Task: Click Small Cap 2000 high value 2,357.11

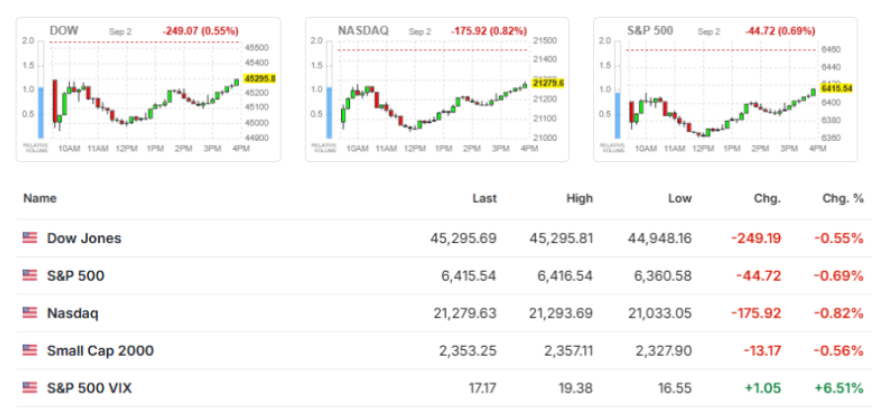Action: pos(568,351)
